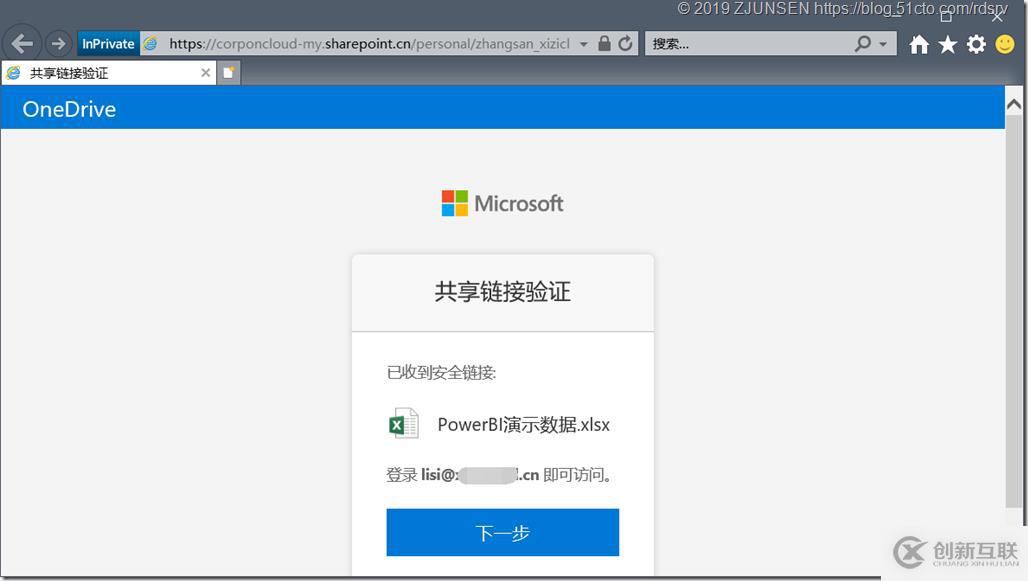This screenshot has height=581, width=1028.
Task: Click the scrollbar up arrow
Action: click(1014, 104)
